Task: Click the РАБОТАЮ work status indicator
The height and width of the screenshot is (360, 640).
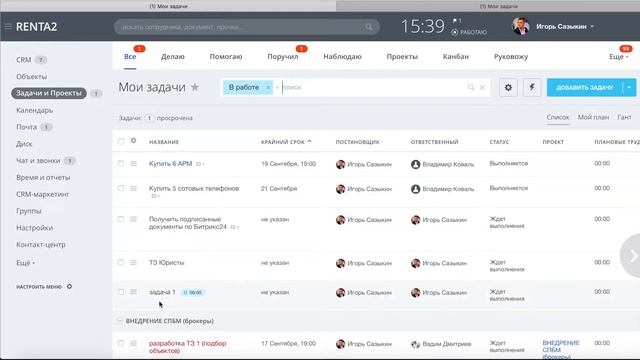Action: 469,32
